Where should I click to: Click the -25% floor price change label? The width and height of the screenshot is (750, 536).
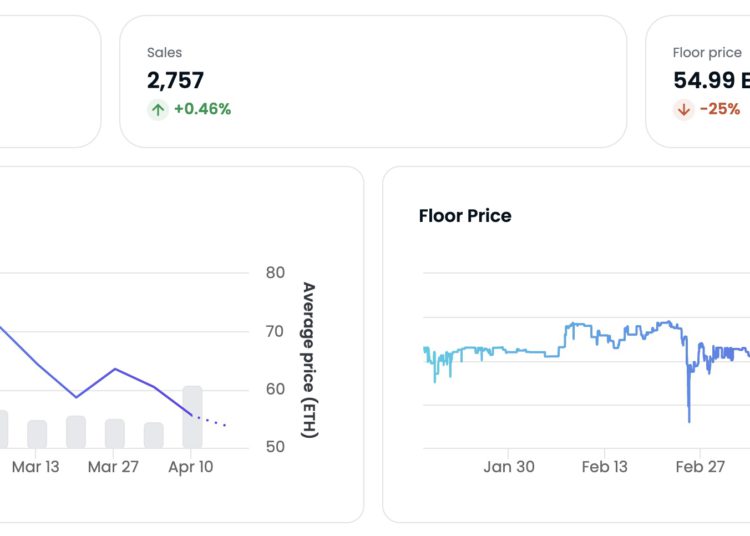click(x=720, y=109)
